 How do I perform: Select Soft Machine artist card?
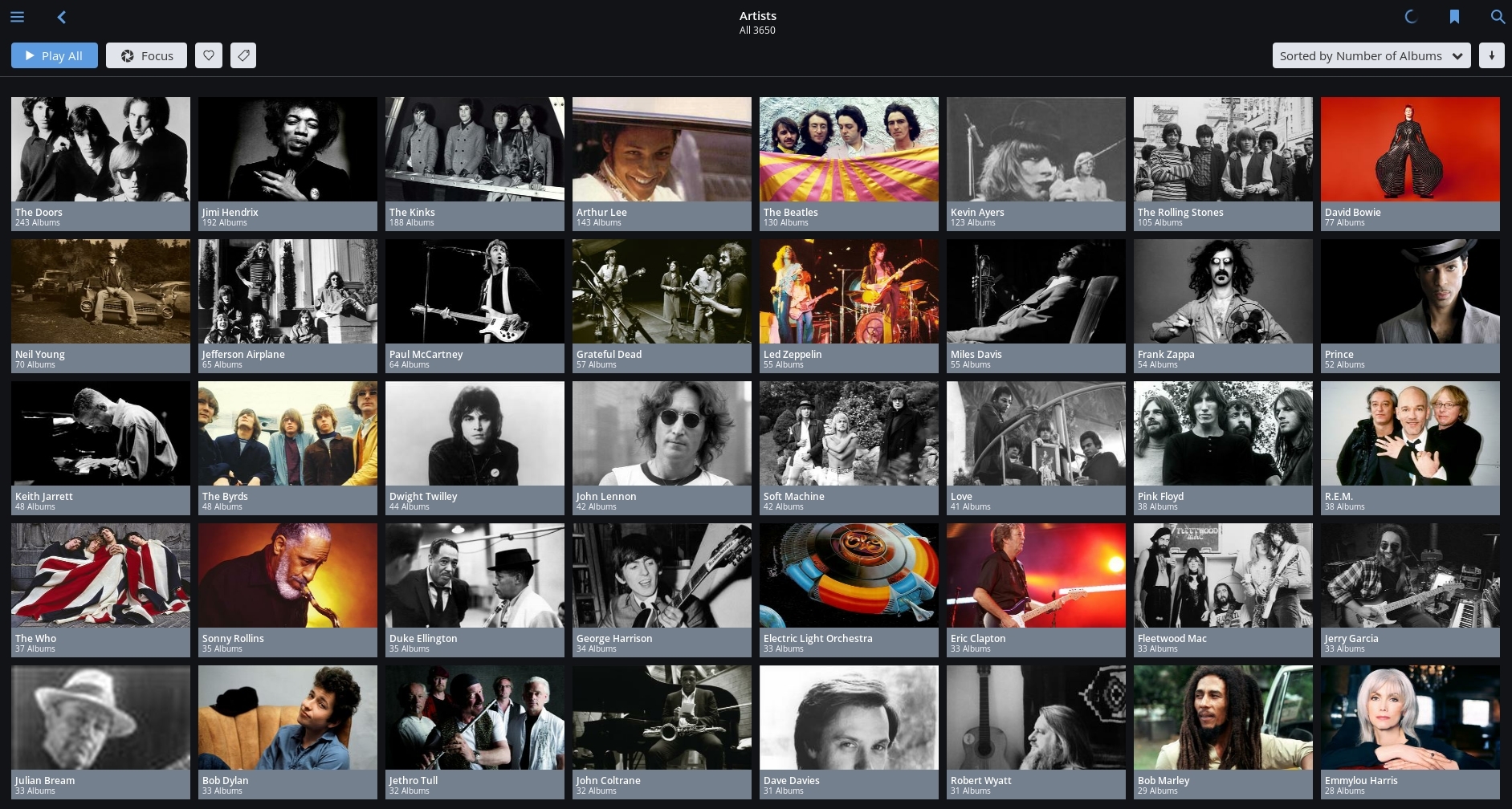849,448
